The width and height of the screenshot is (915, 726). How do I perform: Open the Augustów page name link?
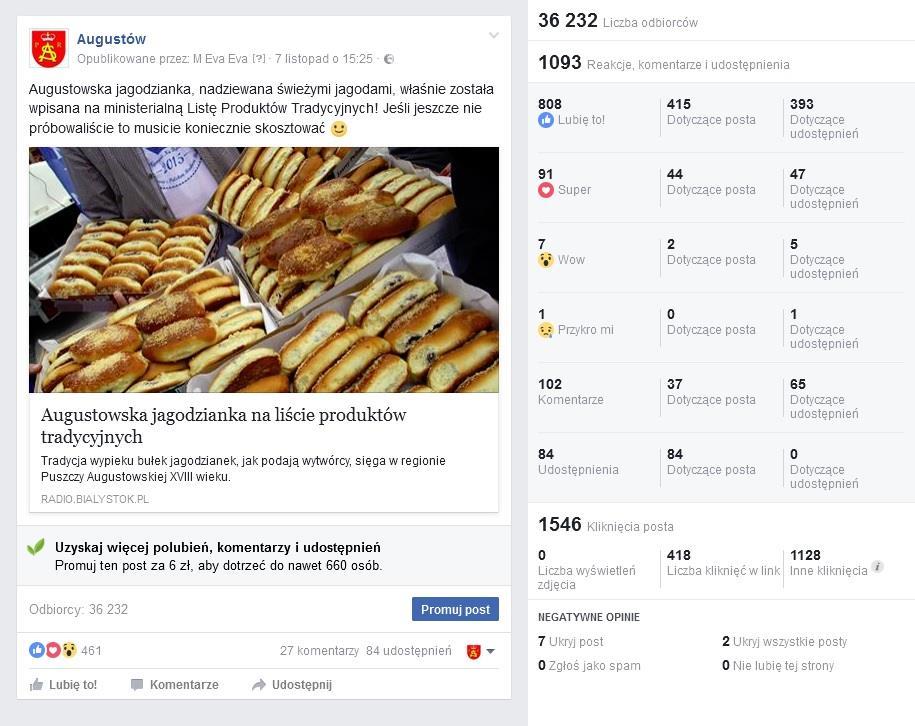pos(111,39)
